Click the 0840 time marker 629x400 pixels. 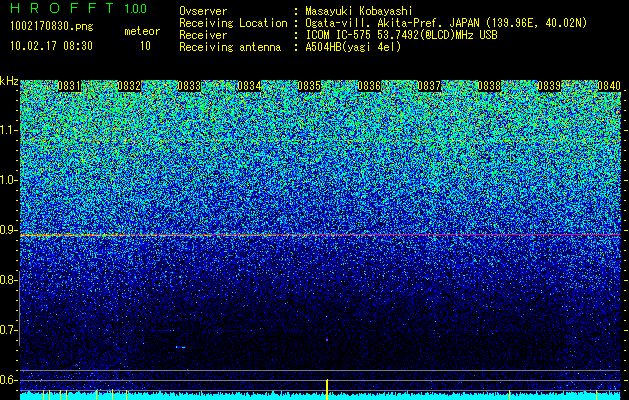[x=609, y=86]
